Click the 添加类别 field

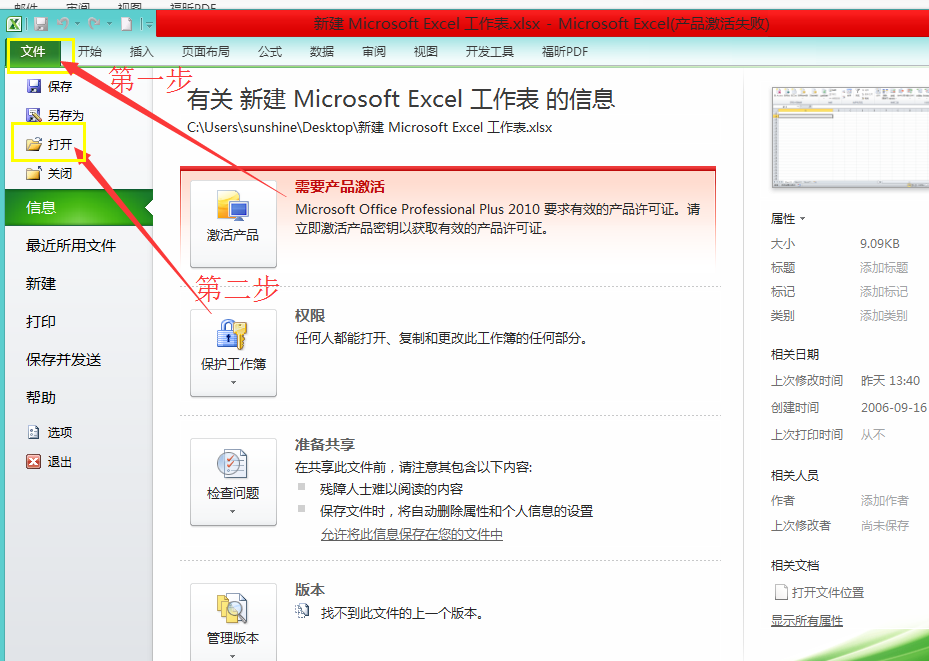884,315
